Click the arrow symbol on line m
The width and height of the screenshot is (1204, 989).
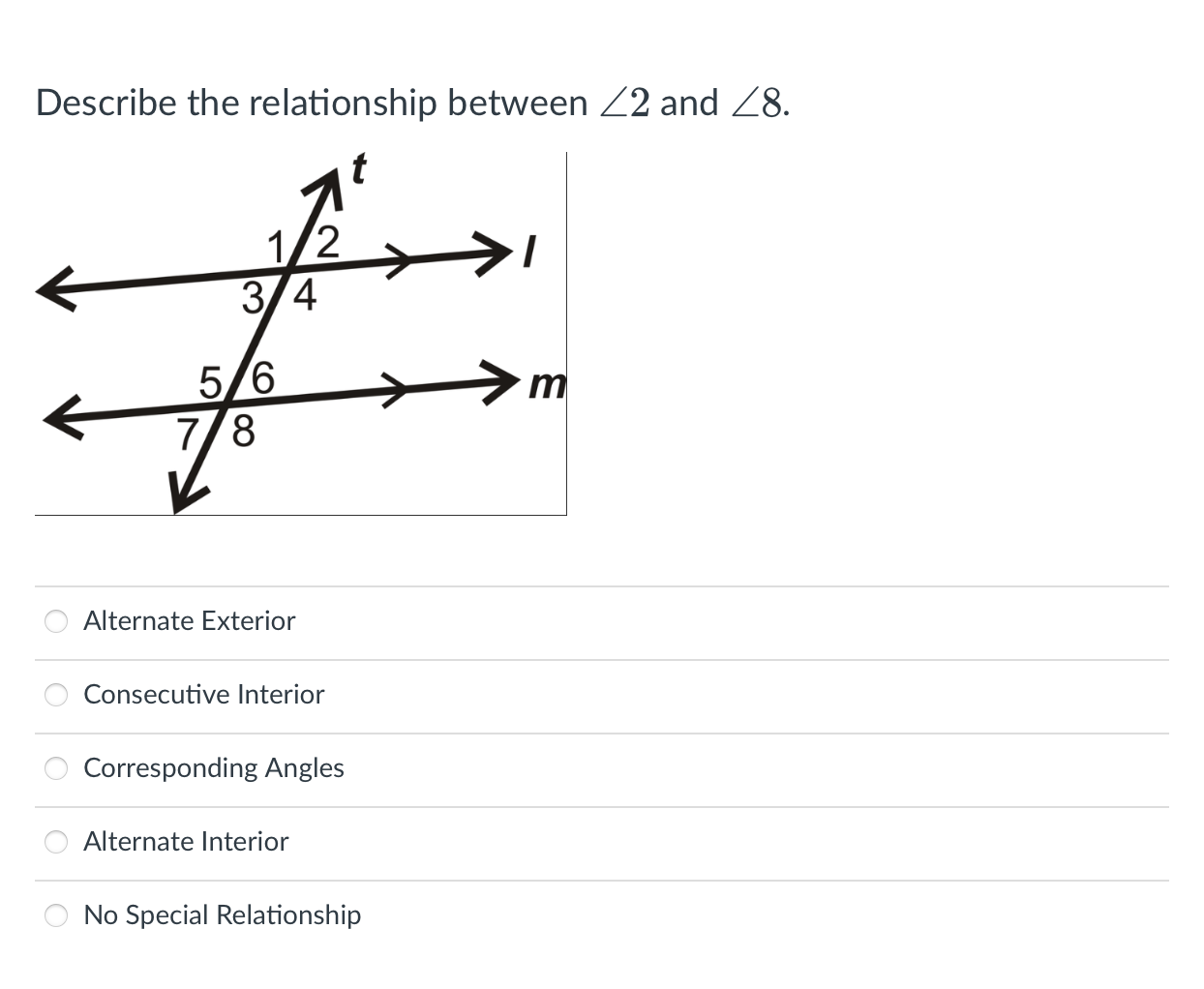397,388
